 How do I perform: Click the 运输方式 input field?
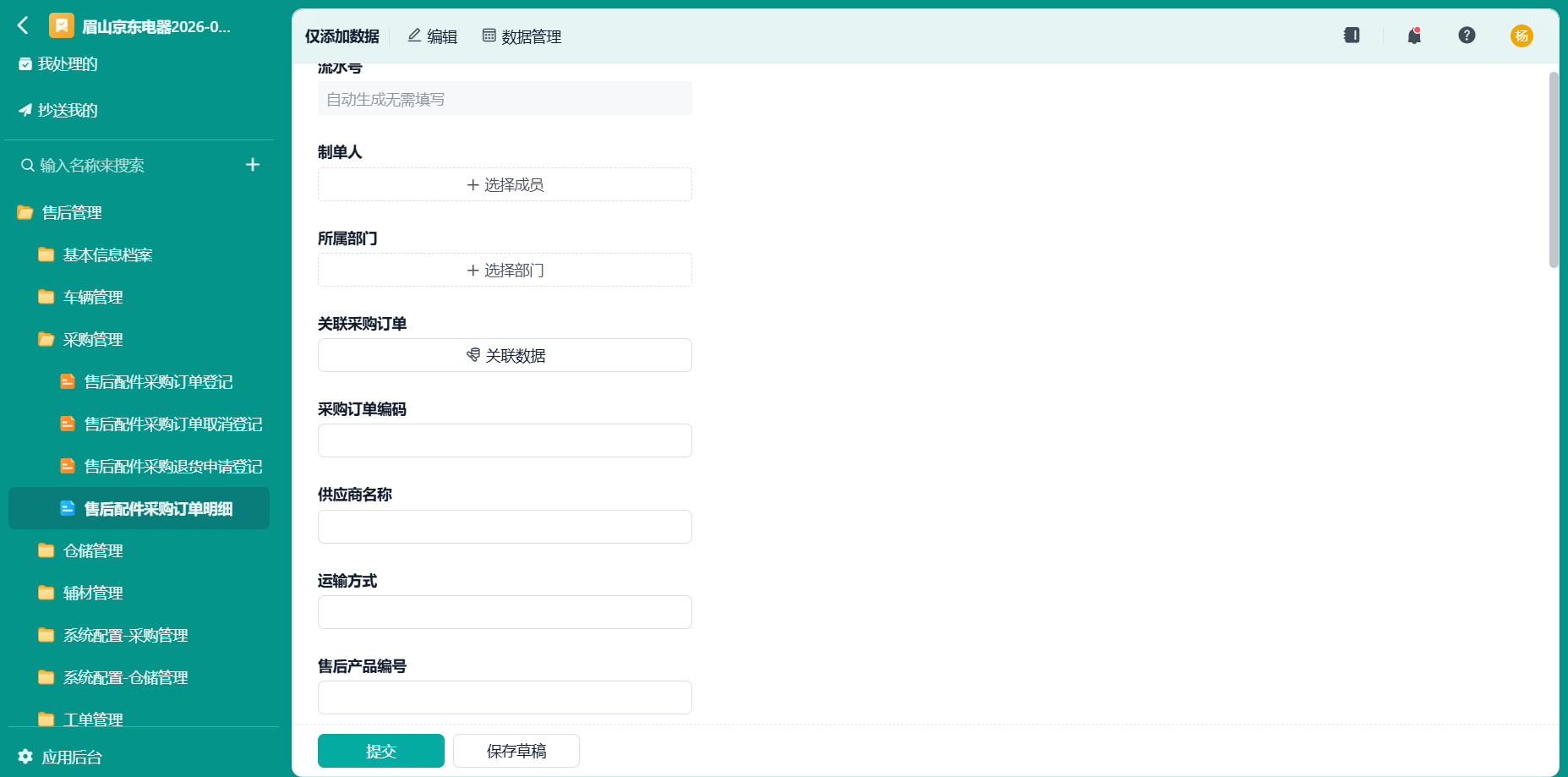pos(505,612)
